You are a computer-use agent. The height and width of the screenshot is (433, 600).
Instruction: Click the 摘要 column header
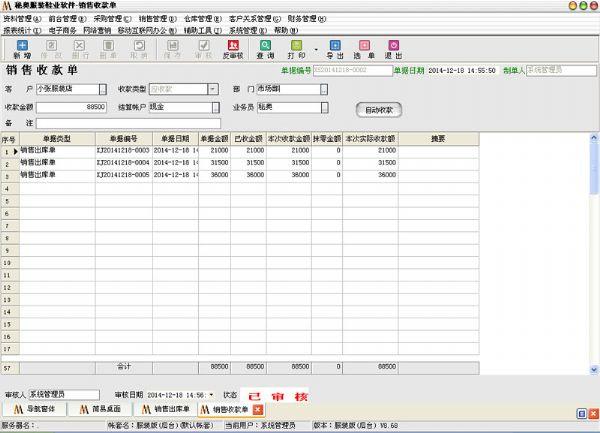coord(439,139)
